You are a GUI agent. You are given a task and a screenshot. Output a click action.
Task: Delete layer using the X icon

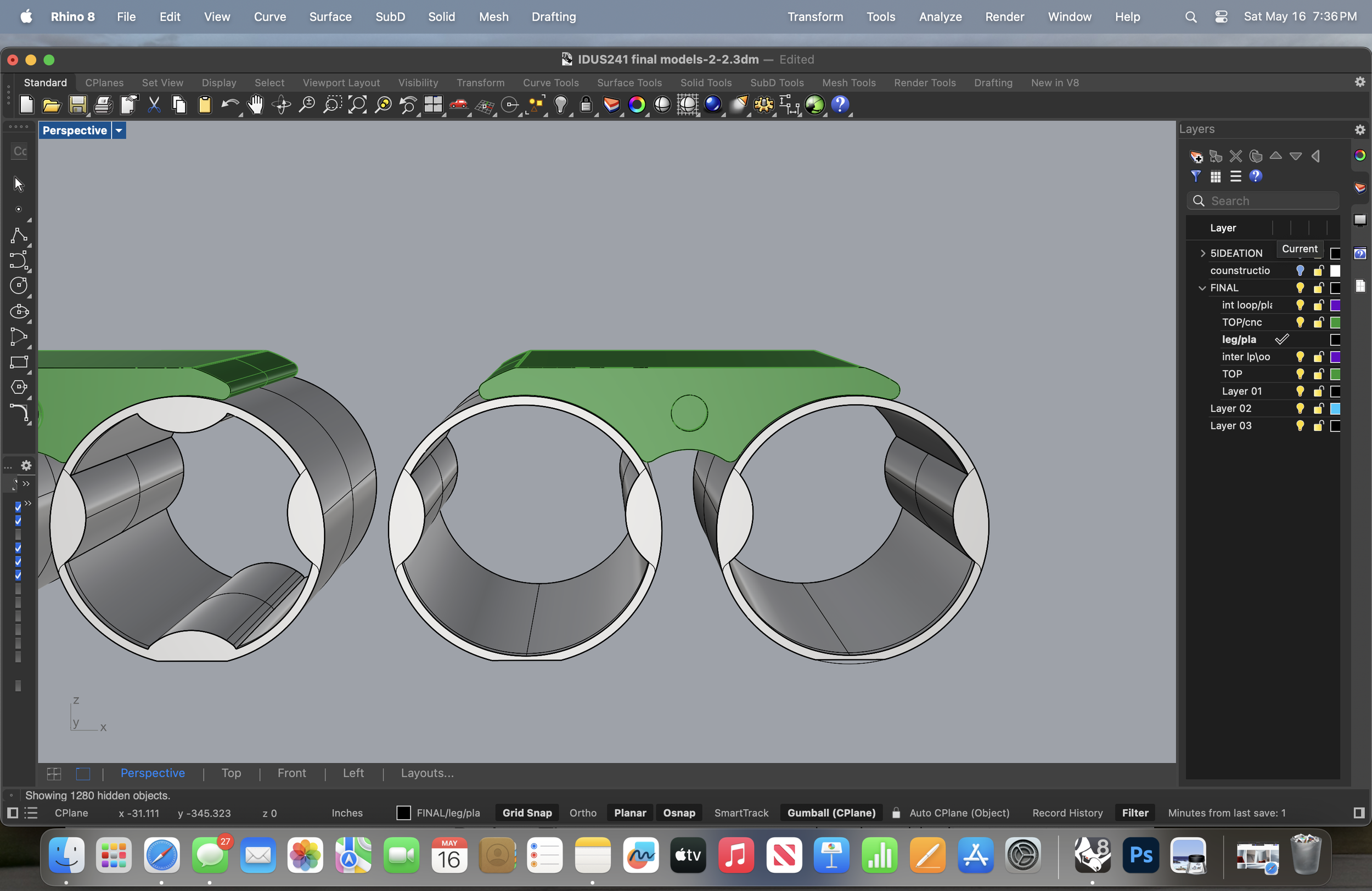point(1236,156)
